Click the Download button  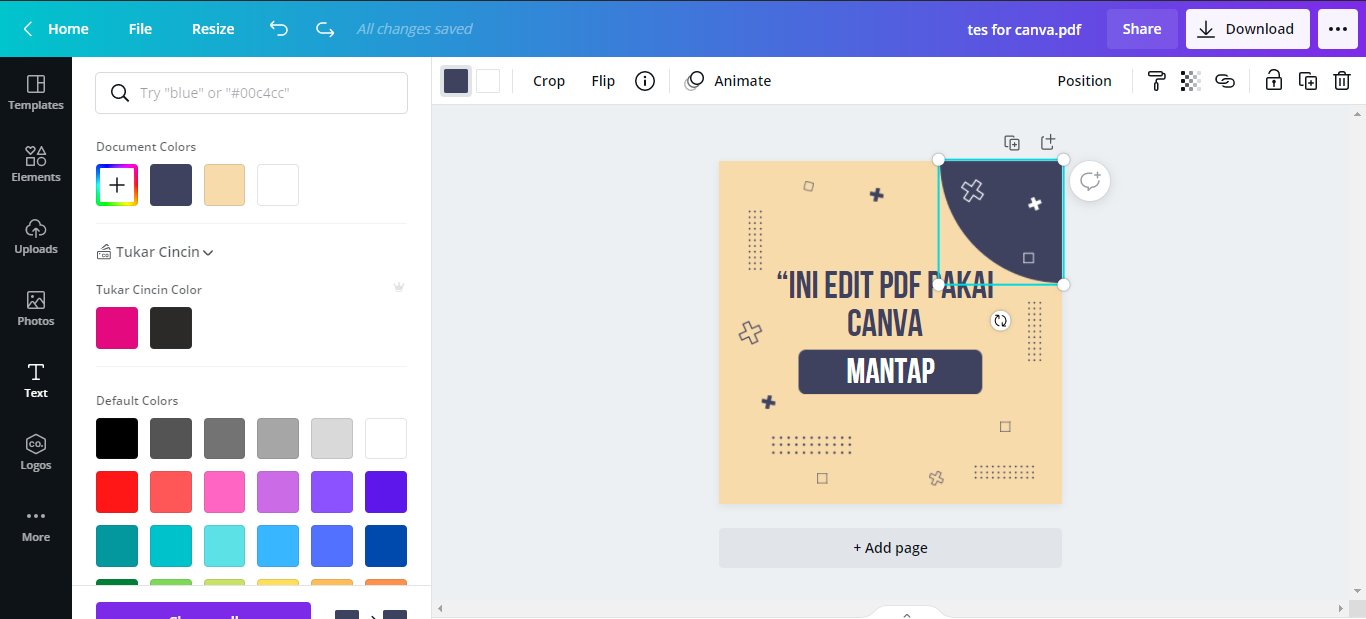pos(1246,29)
